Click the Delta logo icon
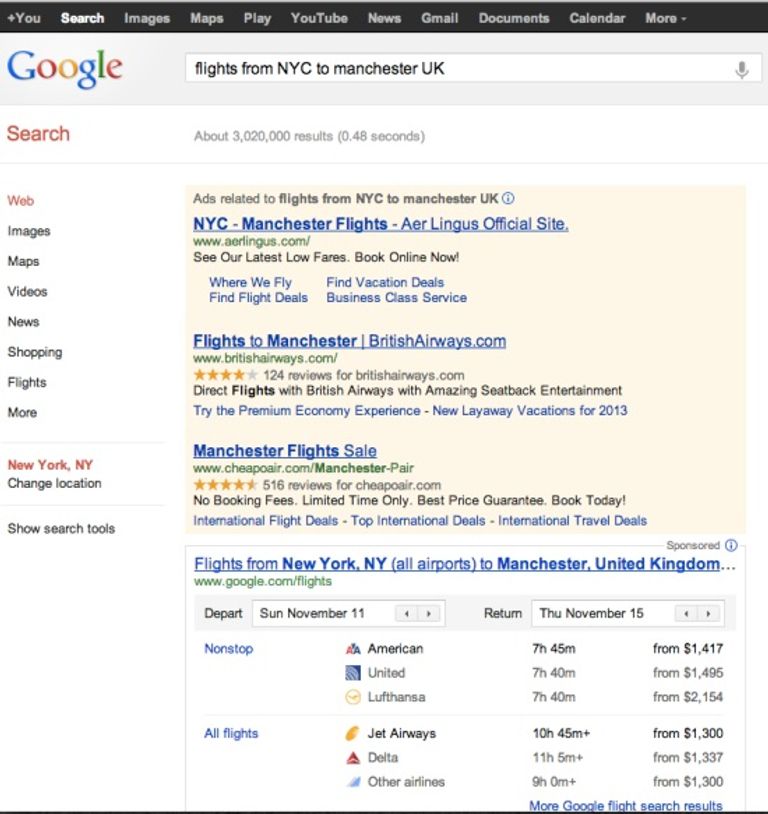Screen dimensions: 768x814 (x=353, y=758)
